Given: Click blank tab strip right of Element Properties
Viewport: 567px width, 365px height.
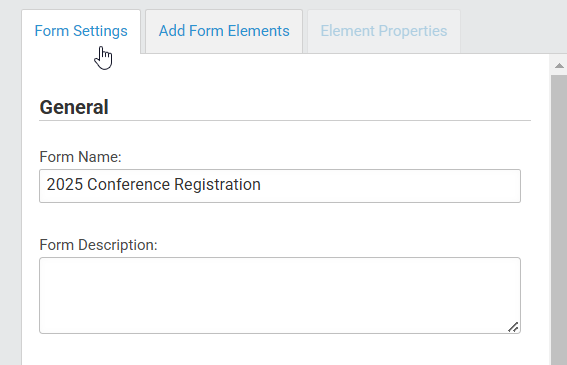Looking at the screenshot, I should tap(513, 31).
